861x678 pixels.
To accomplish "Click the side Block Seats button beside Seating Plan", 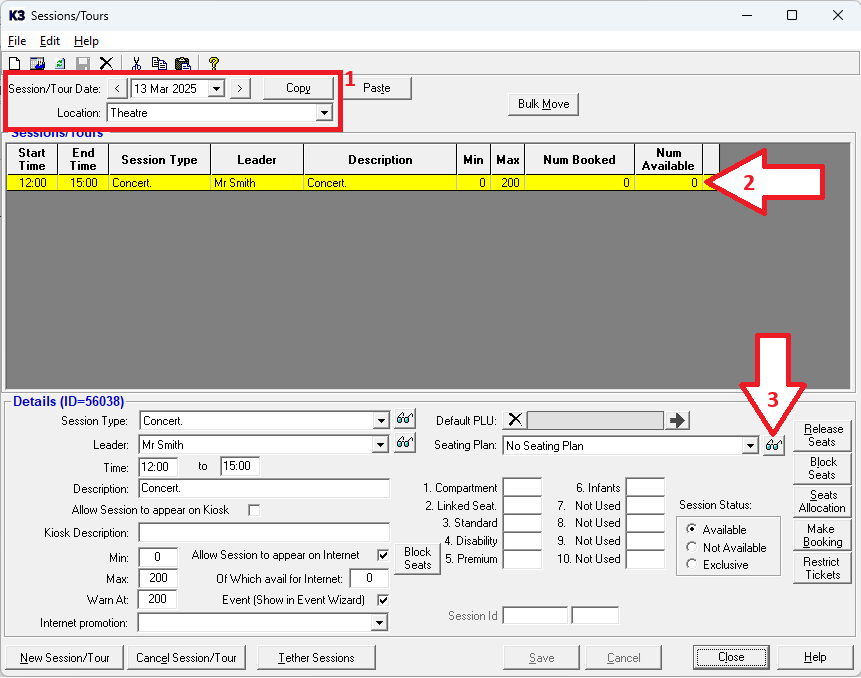I will click(x=822, y=468).
